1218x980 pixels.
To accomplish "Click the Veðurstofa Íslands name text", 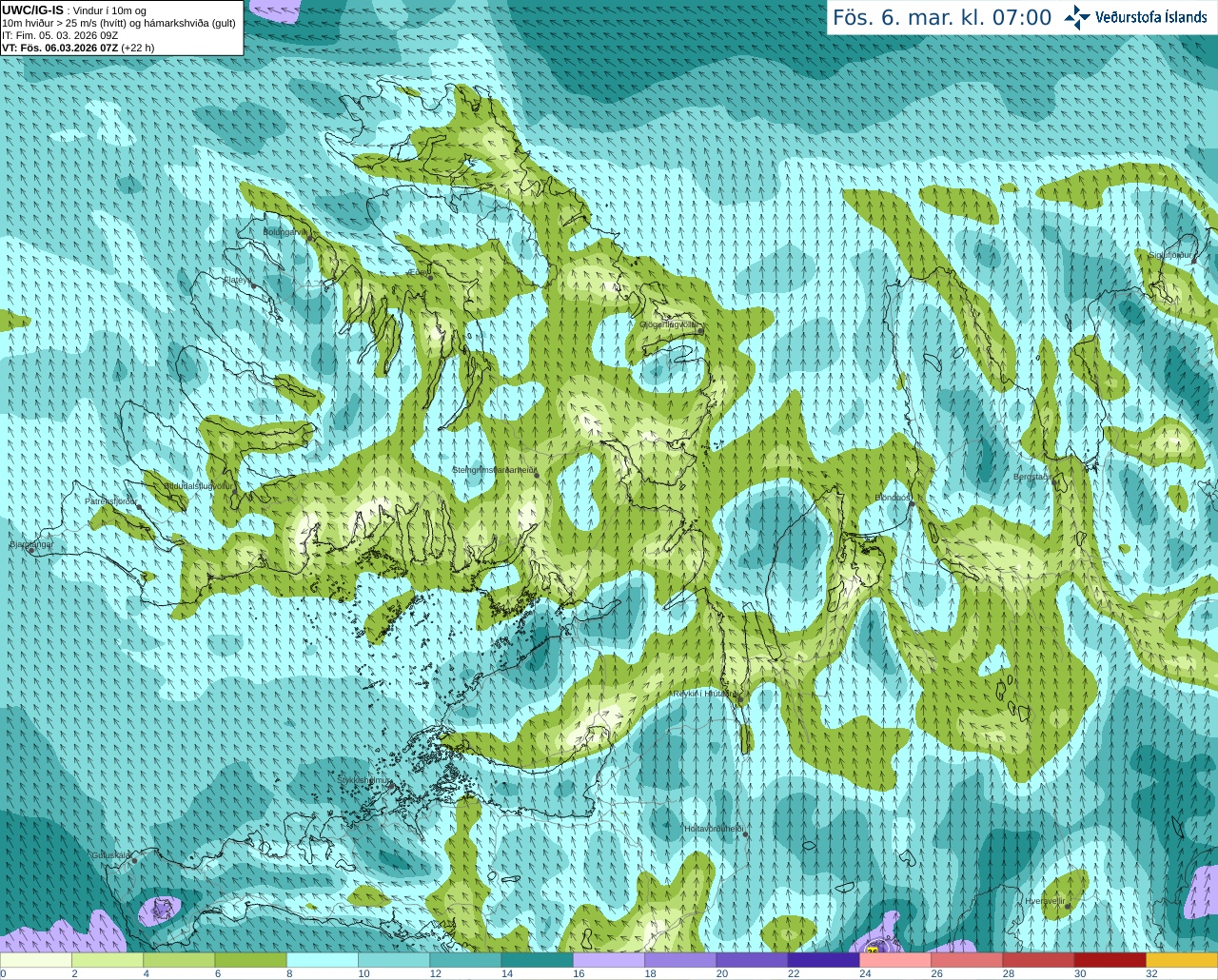I will [1151, 17].
